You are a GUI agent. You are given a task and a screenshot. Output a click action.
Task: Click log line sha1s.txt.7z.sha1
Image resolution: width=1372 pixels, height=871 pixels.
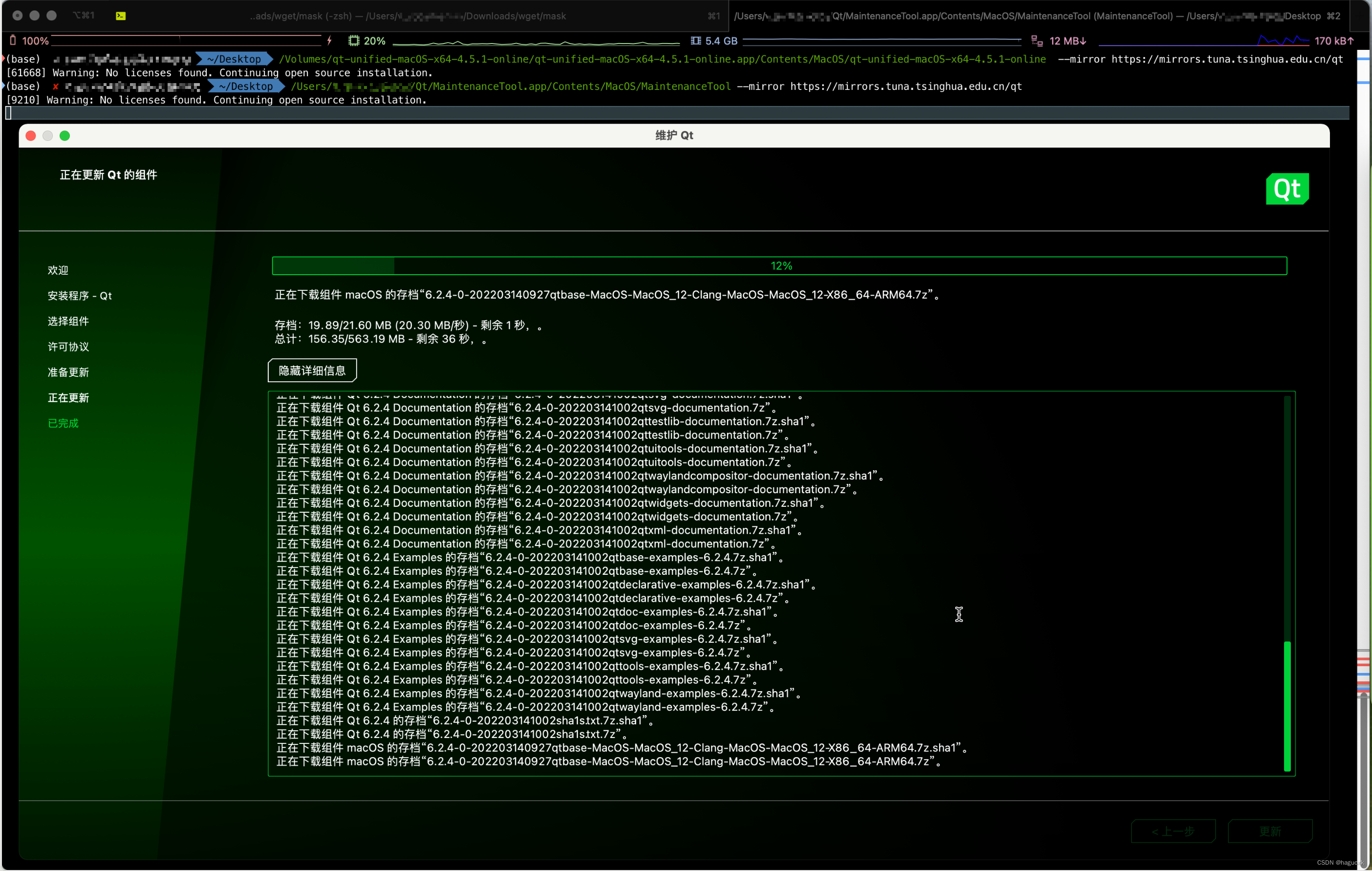click(x=465, y=720)
